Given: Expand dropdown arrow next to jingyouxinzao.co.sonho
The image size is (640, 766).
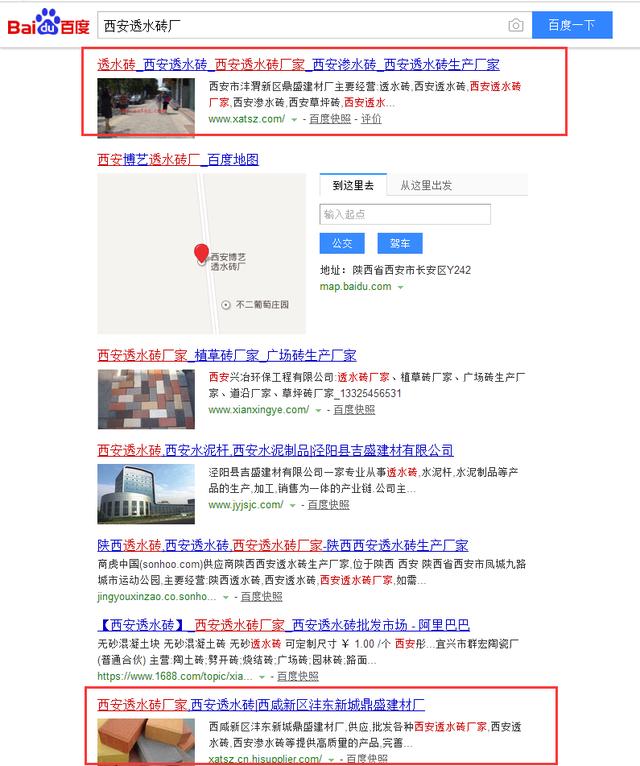Looking at the screenshot, I should 226,597.
